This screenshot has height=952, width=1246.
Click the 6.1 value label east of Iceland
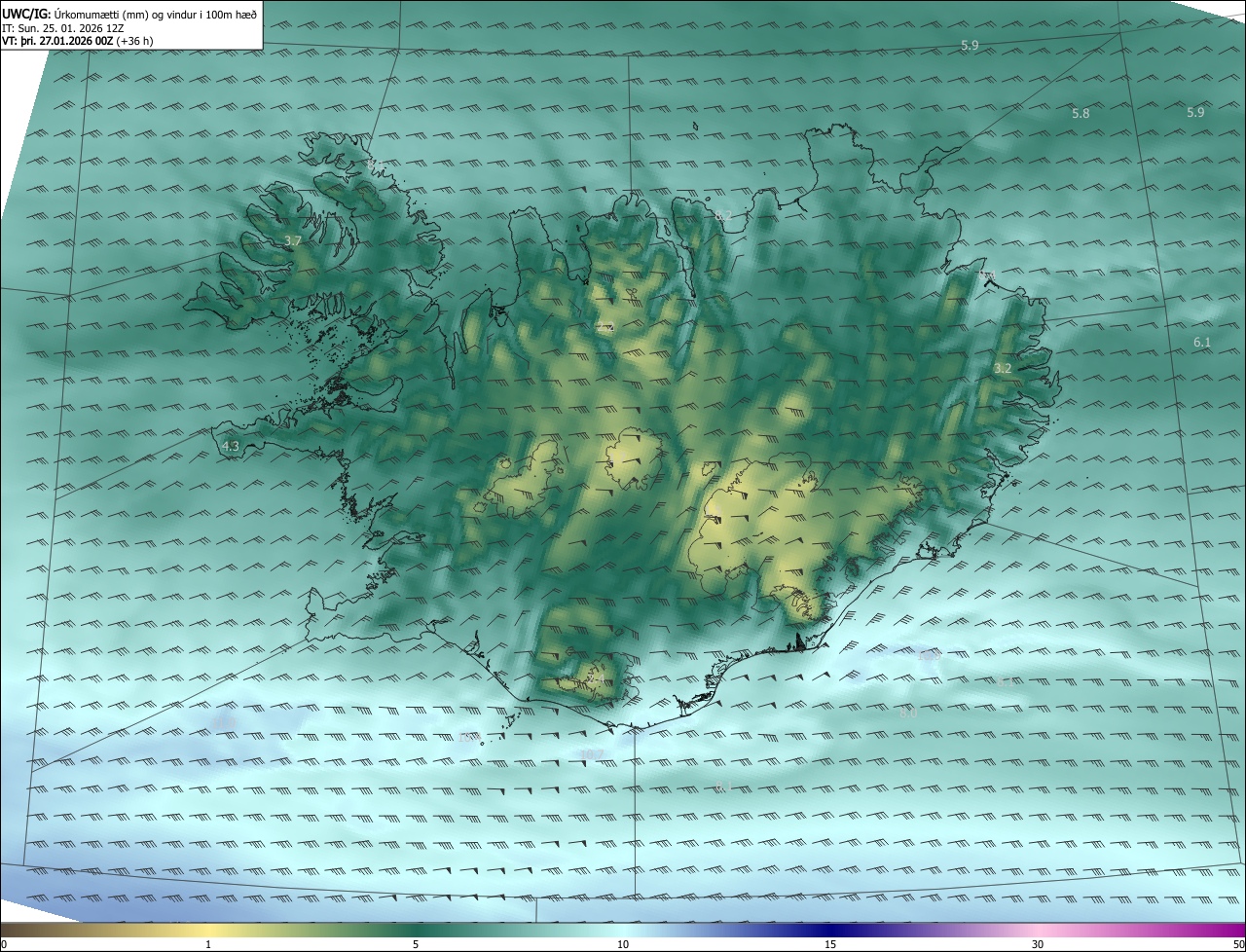(x=1202, y=343)
